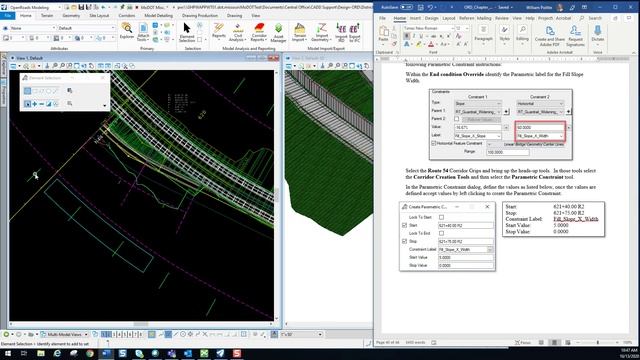Toggle Underline formatting in Word
The width and height of the screenshot is (640, 360).
coord(421,36)
